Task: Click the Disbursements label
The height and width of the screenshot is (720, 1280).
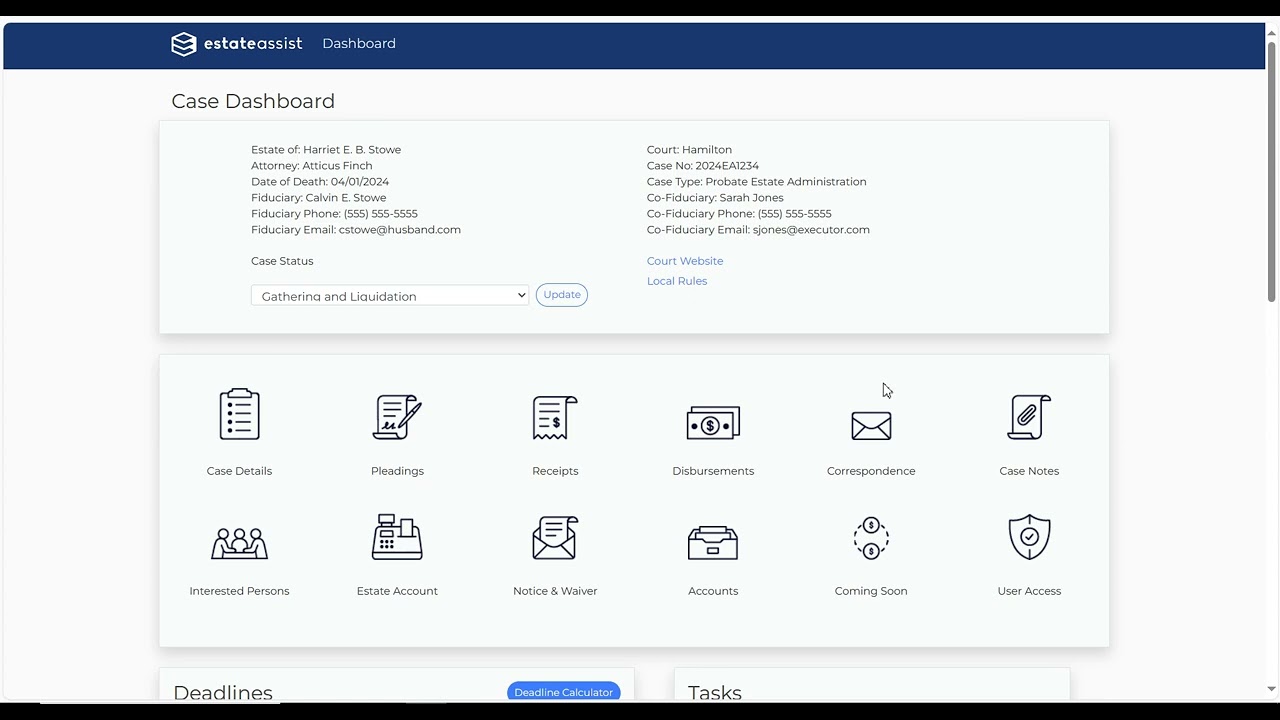Action: (713, 471)
